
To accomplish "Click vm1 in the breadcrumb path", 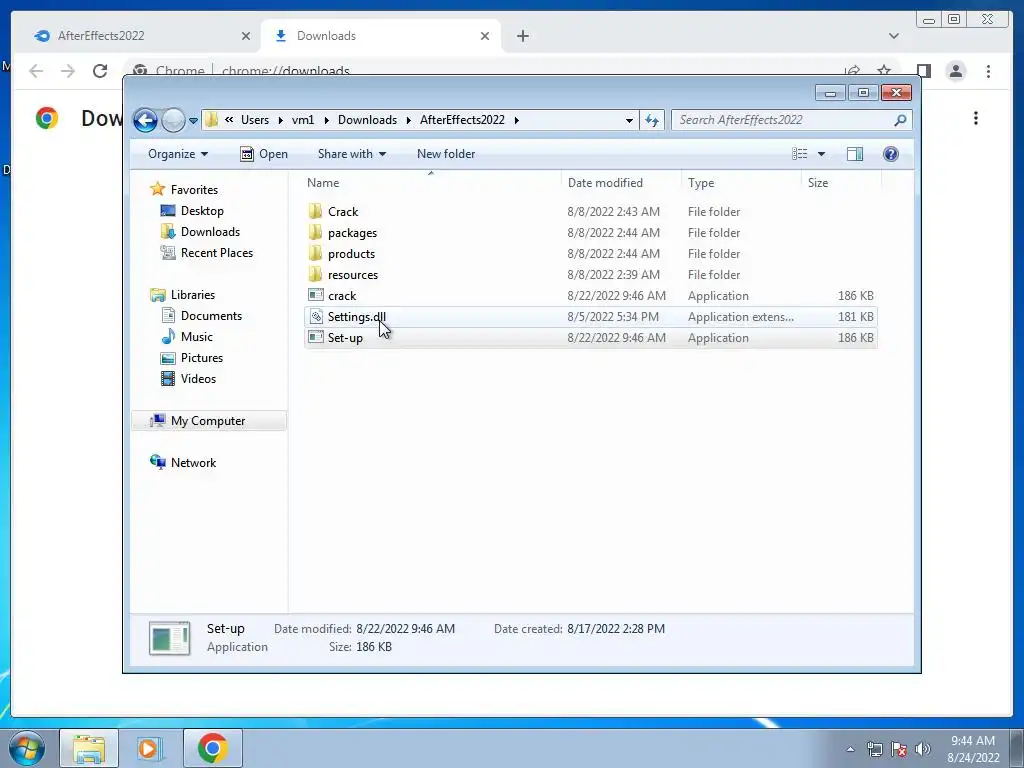I will [x=303, y=120].
